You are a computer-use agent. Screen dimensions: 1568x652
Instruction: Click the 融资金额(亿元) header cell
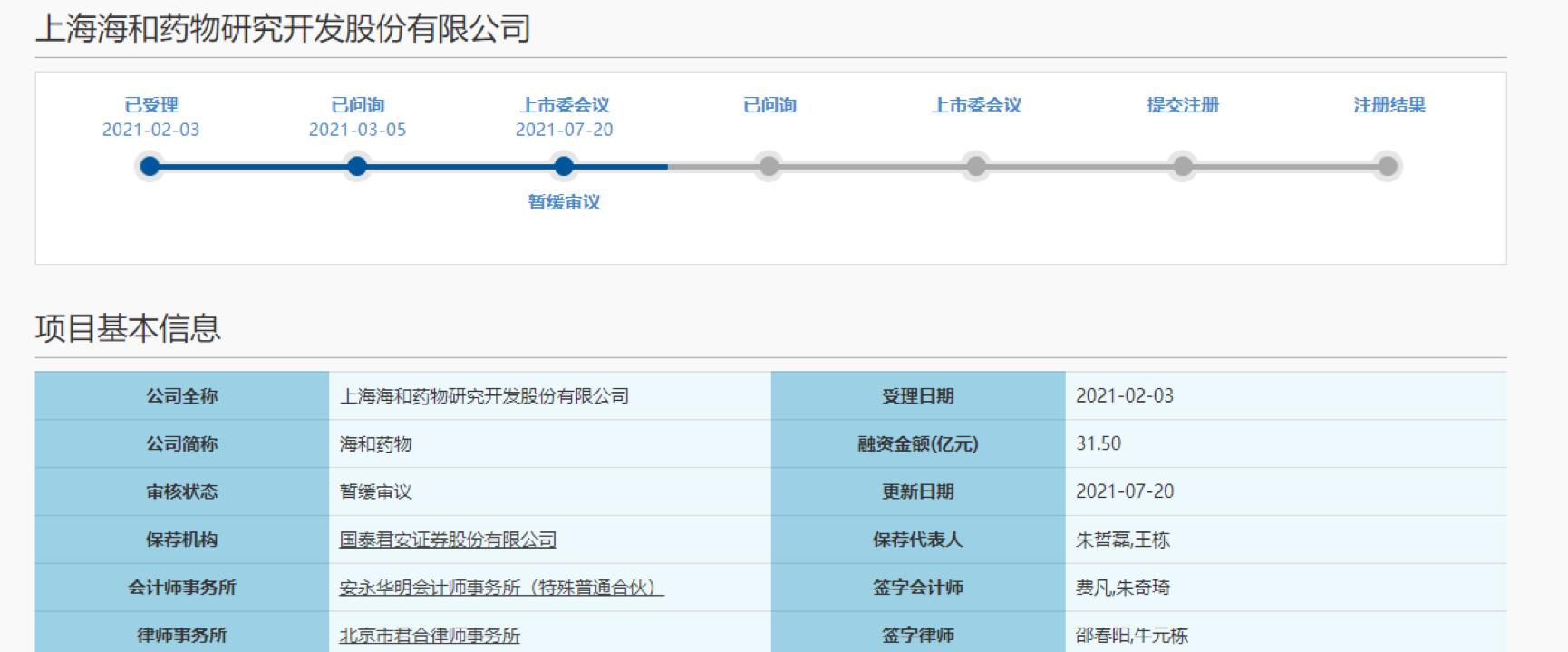click(x=918, y=444)
